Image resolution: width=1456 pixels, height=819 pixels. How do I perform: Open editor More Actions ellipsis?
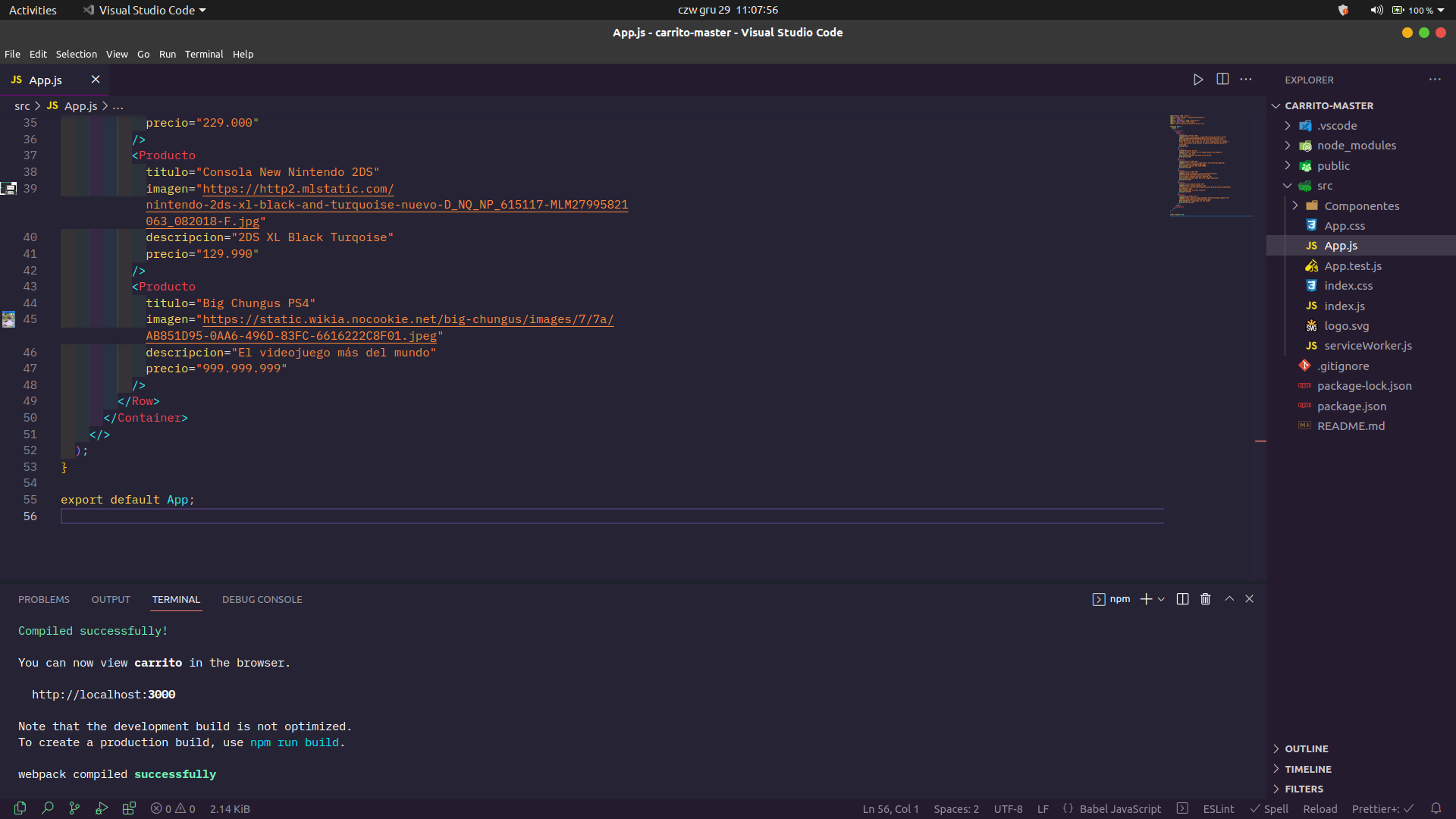click(1246, 80)
